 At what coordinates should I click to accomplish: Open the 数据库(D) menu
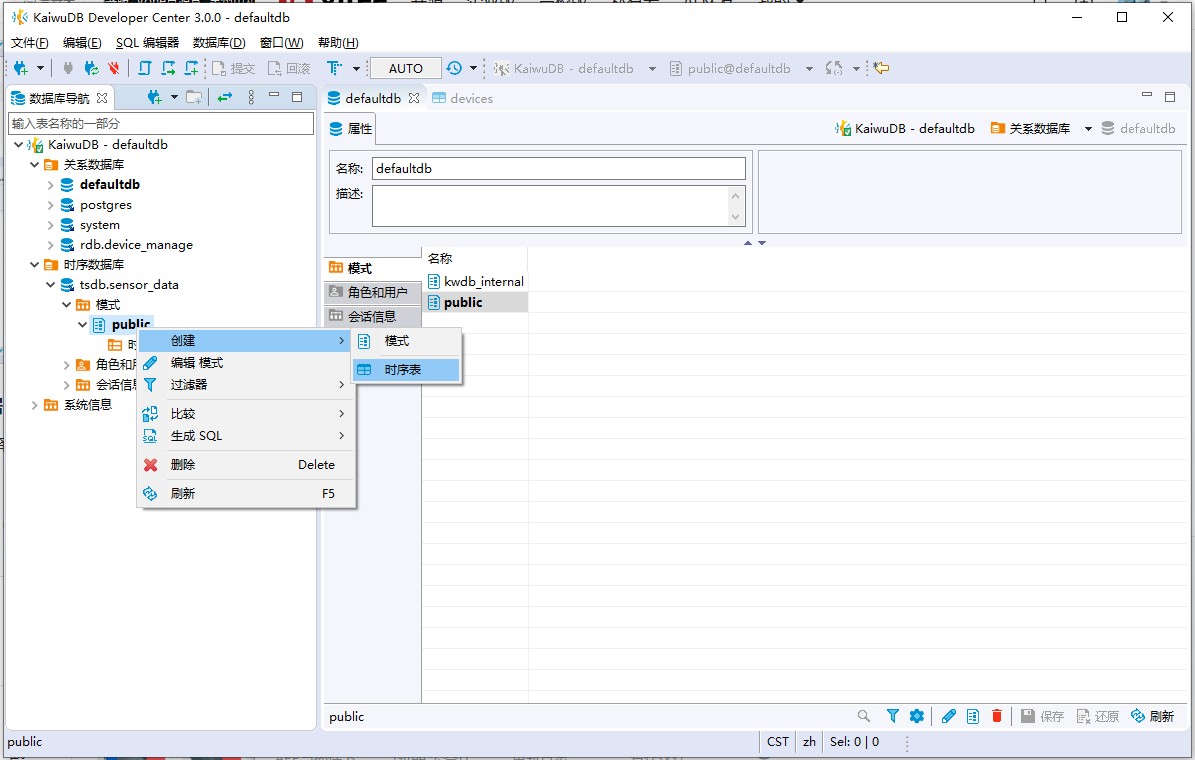[x=219, y=43]
